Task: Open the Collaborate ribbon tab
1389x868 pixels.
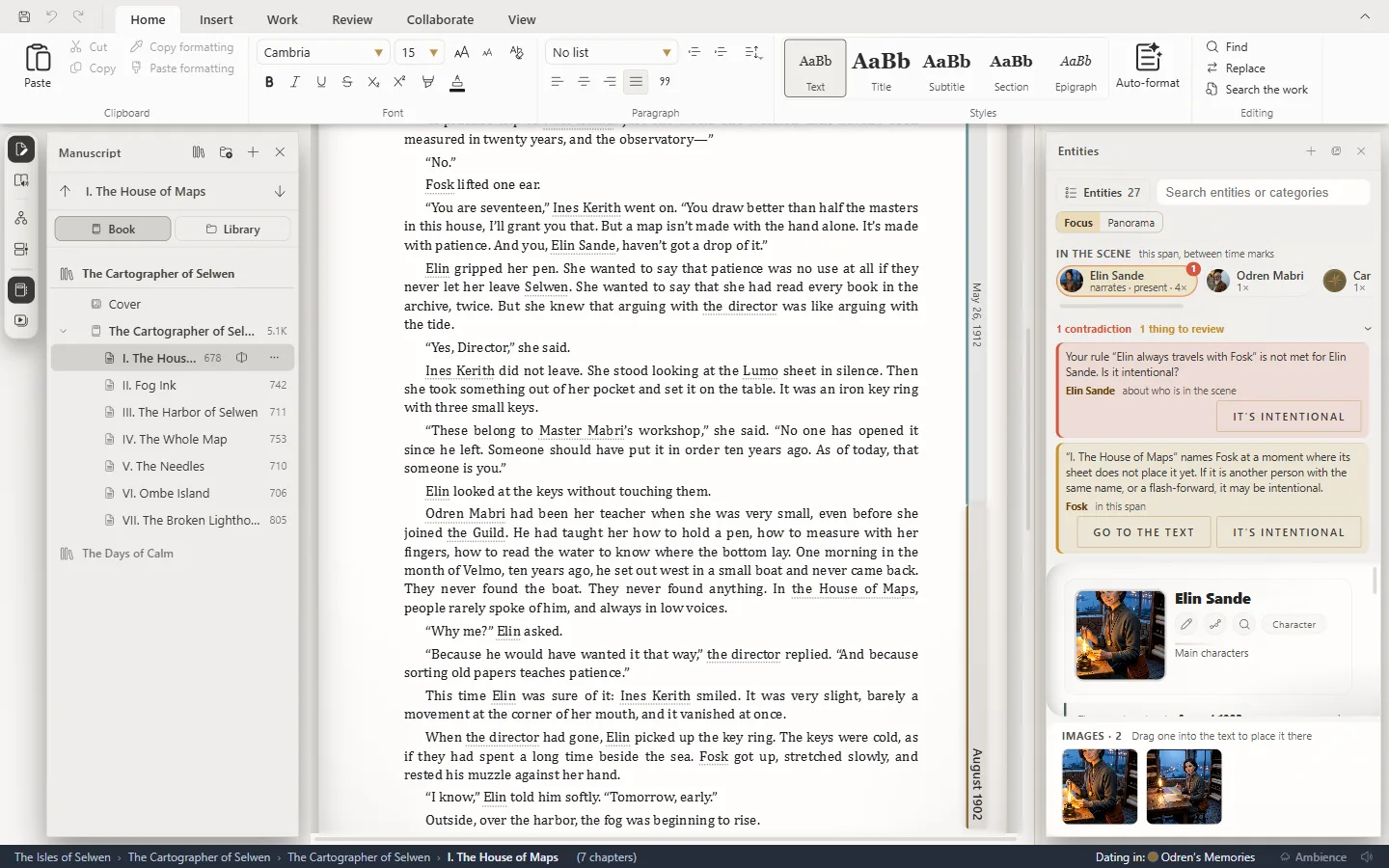Action: tap(440, 19)
